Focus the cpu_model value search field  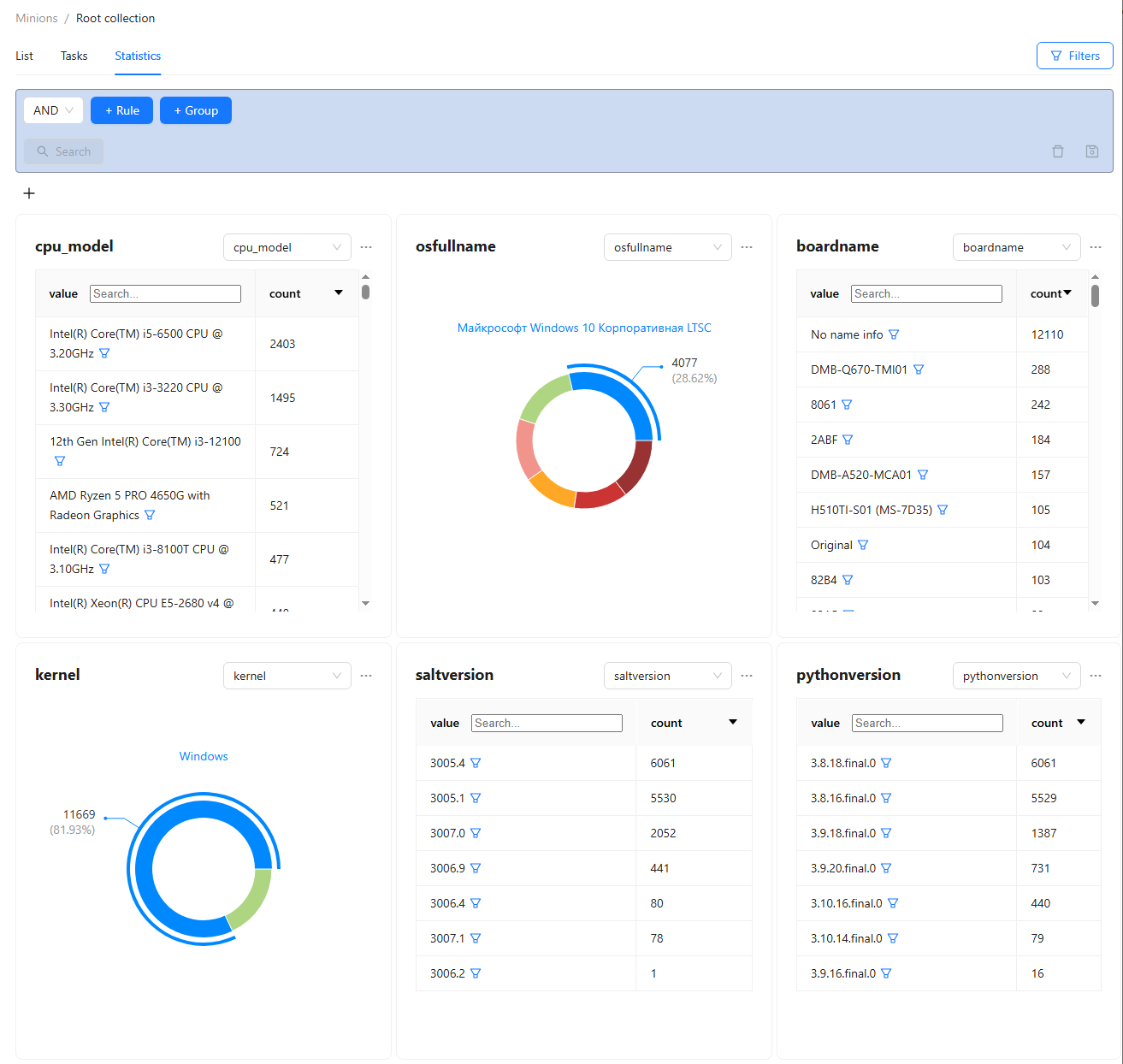[165, 293]
